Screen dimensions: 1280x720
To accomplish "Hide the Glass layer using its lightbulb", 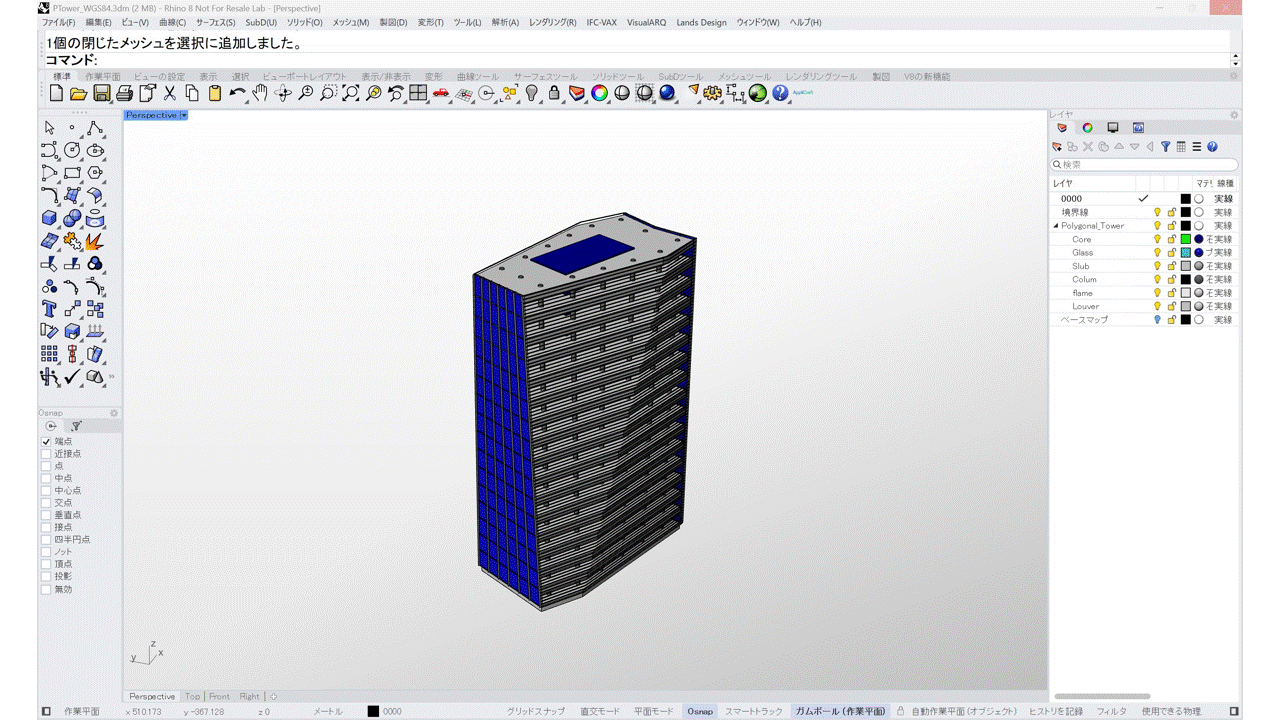I will (1158, 253).
